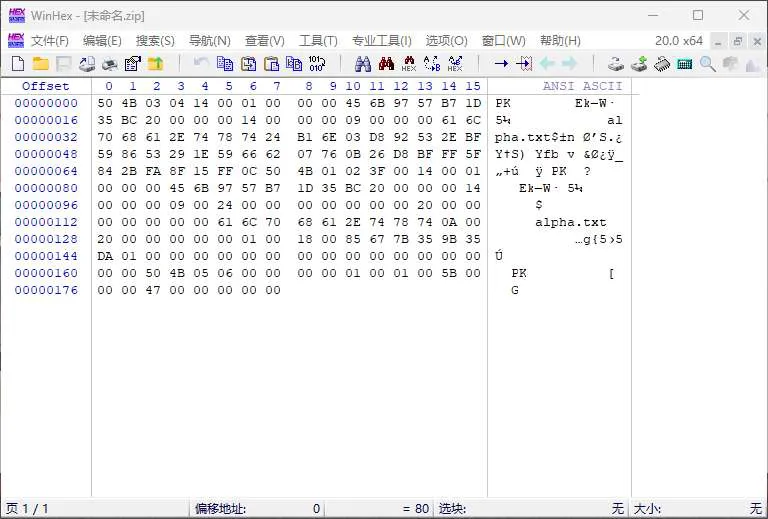Minimize the inner document window

[718, 42]
